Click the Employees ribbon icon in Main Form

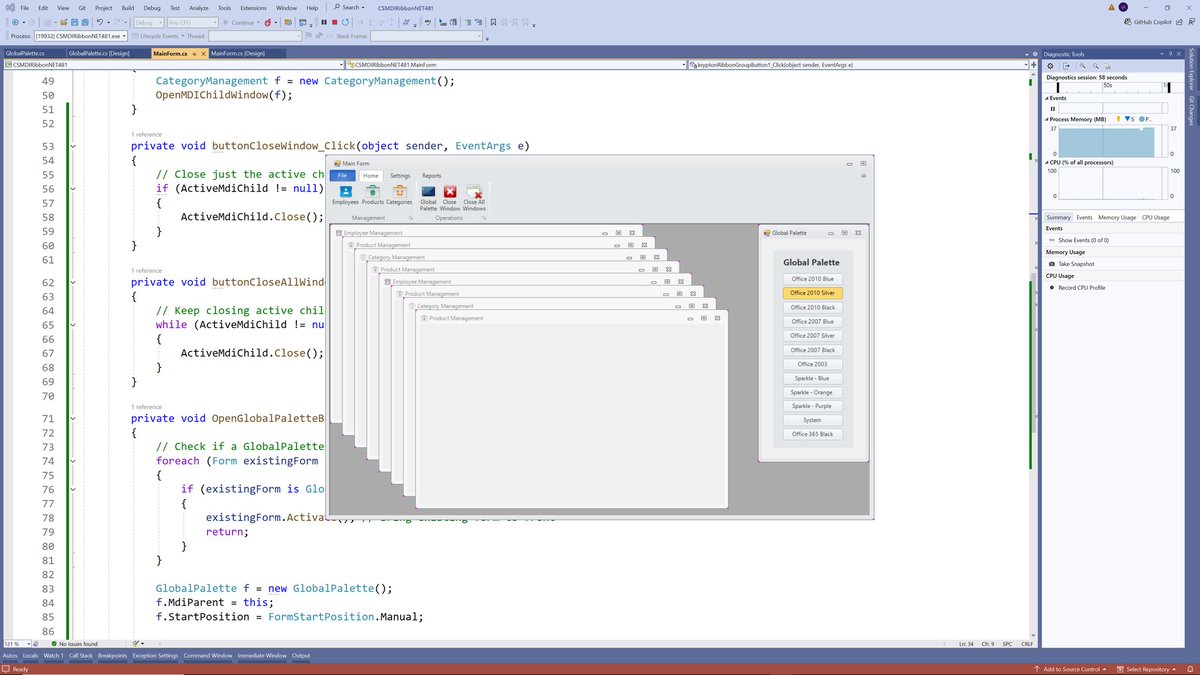click(345, 194)
